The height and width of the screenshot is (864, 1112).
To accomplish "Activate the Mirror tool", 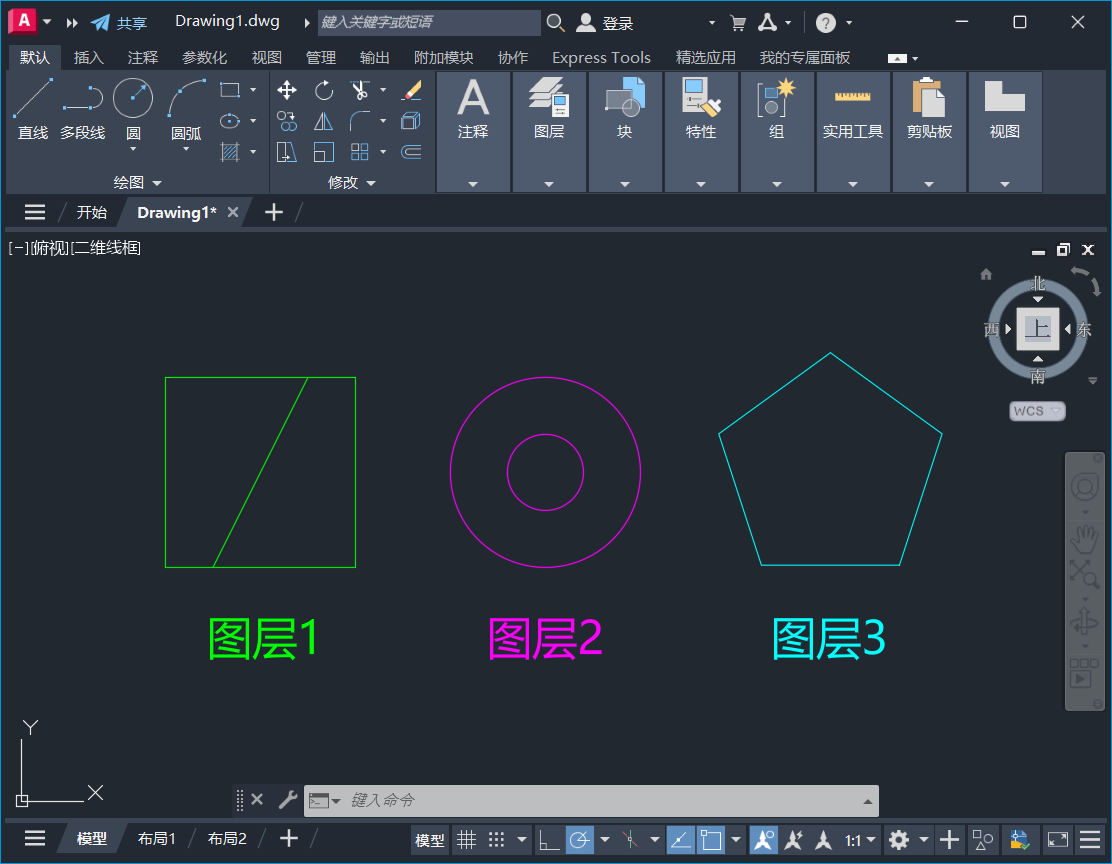I will click(x=324, y=121).
